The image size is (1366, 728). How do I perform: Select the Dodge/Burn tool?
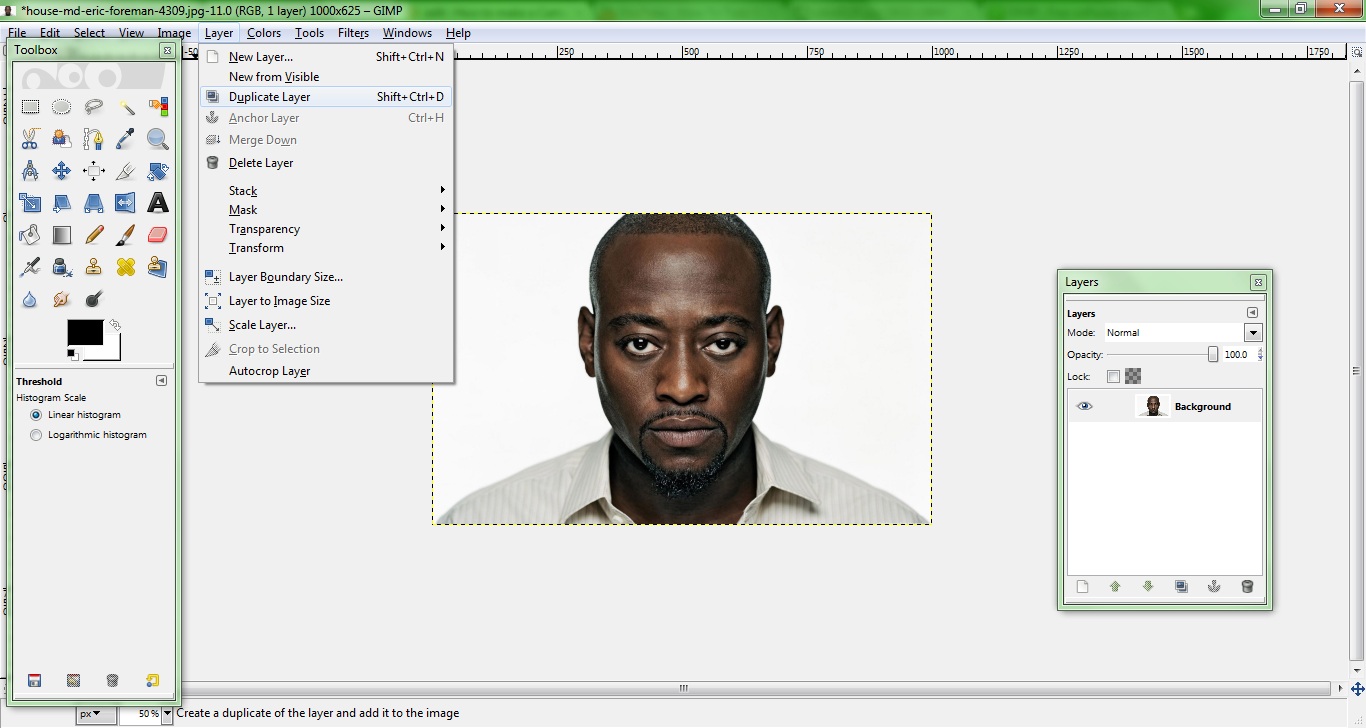[x=94, y=299]
